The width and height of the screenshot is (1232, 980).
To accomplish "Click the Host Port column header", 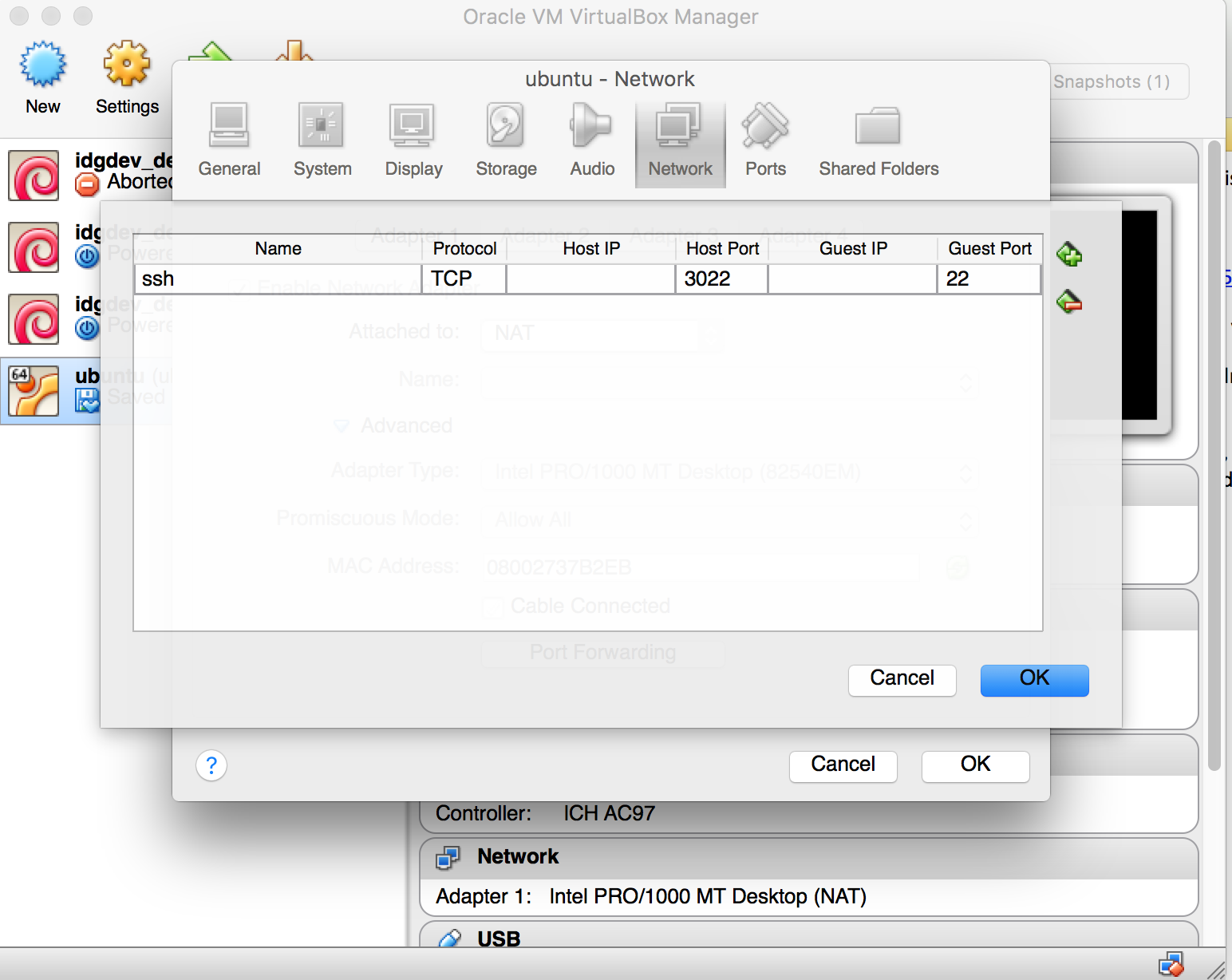I will (722, 249).
